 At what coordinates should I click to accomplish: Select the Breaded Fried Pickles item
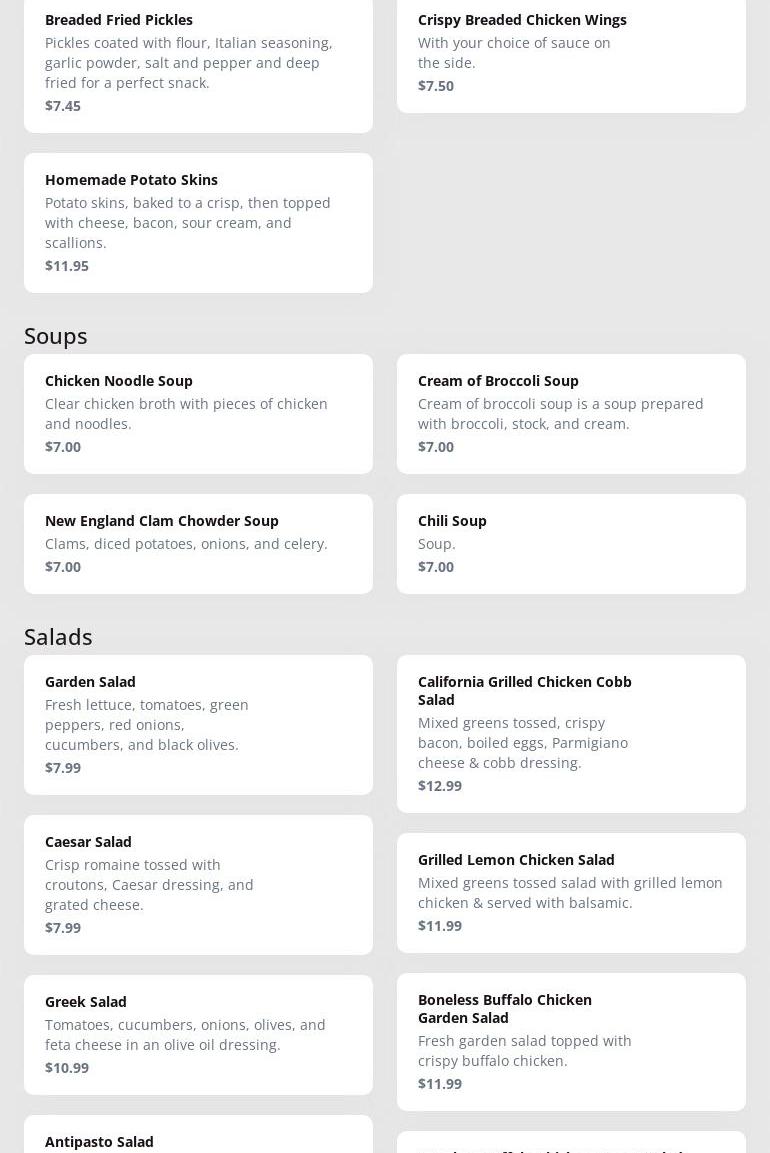click(198, 62)
